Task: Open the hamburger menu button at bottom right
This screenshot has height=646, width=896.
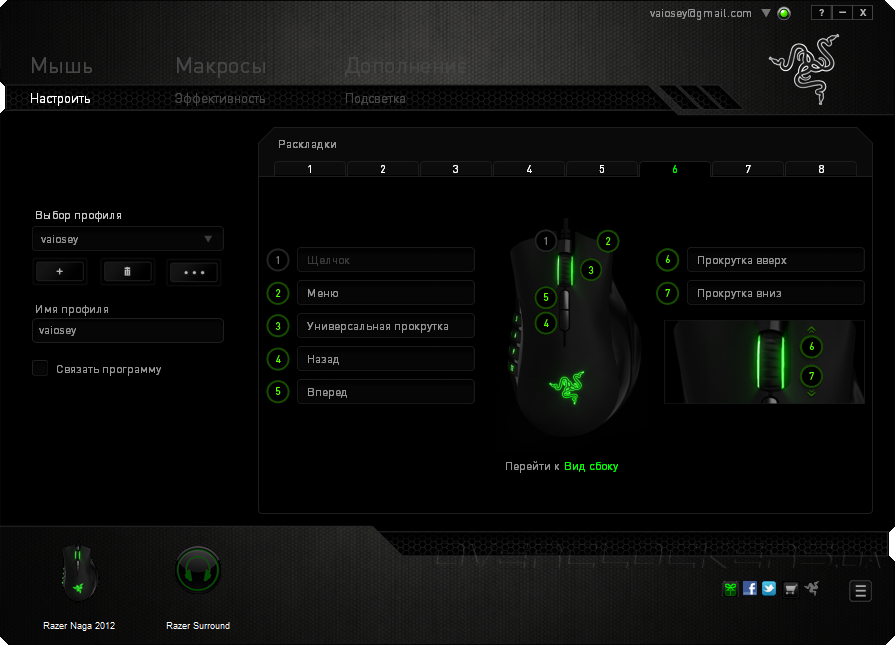Action: pos(860,591)
